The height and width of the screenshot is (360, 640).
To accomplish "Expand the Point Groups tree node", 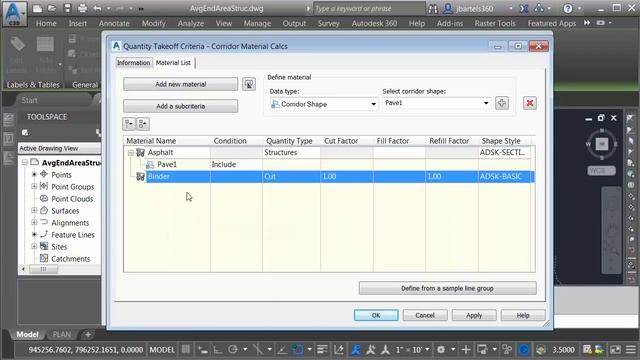I will pos(34,187).
